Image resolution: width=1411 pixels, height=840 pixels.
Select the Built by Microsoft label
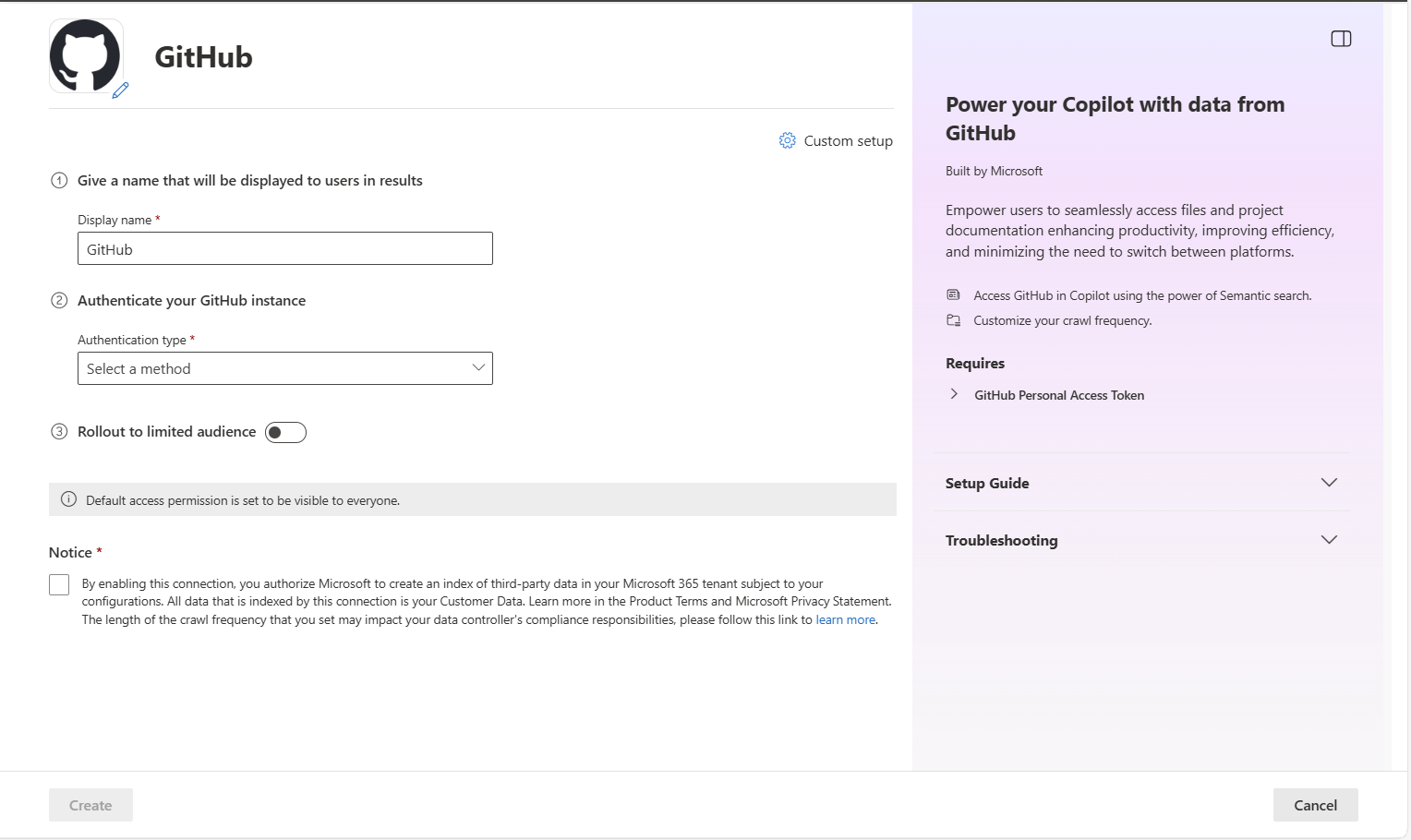click(994, 171)
